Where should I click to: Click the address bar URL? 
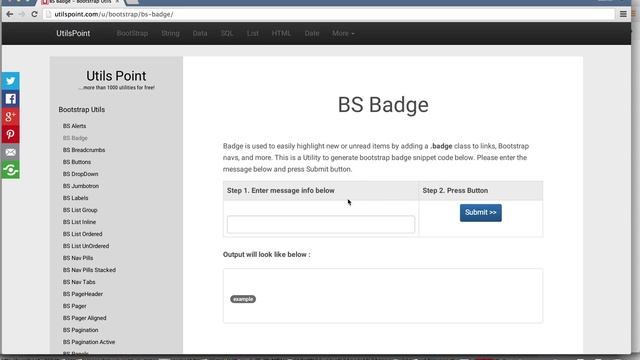114,14
